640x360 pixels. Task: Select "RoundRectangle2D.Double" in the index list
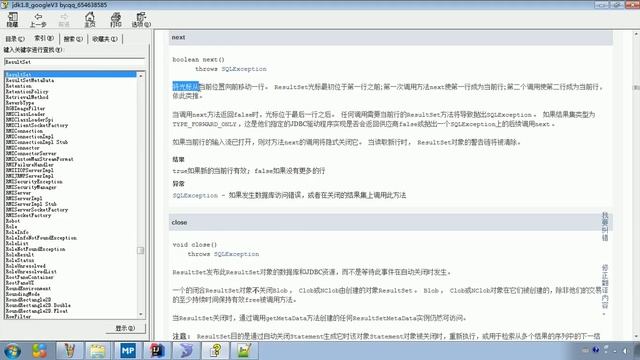point(38,305)
